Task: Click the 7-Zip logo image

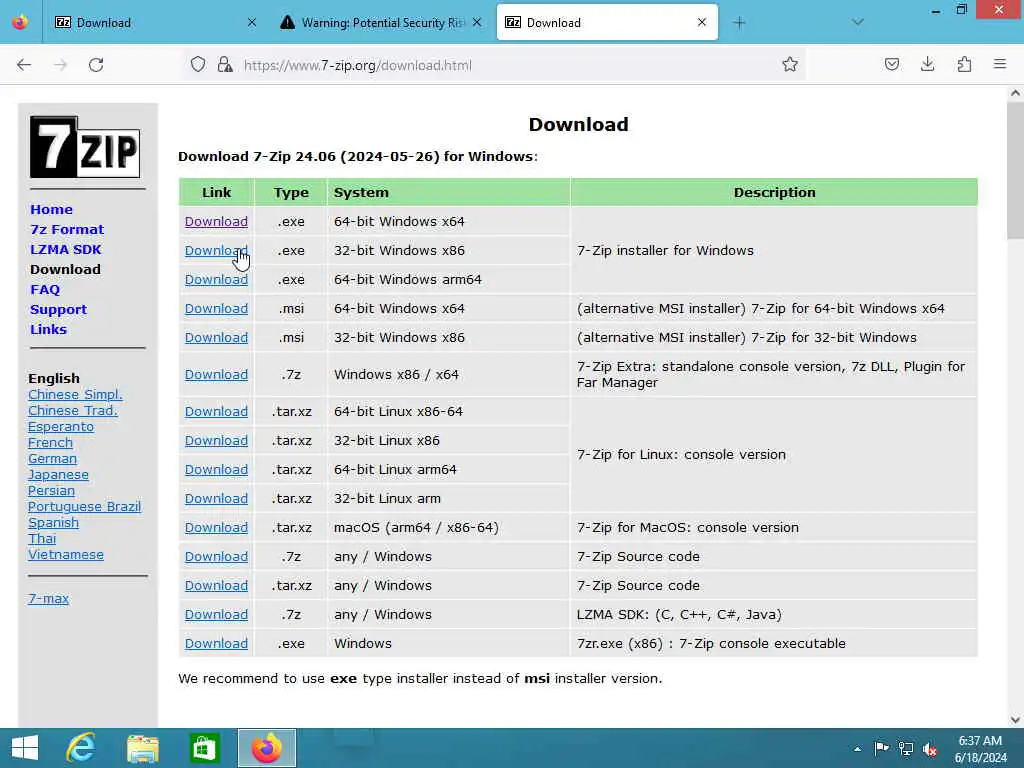Action: pyautogui.click(x=85, y=147)
